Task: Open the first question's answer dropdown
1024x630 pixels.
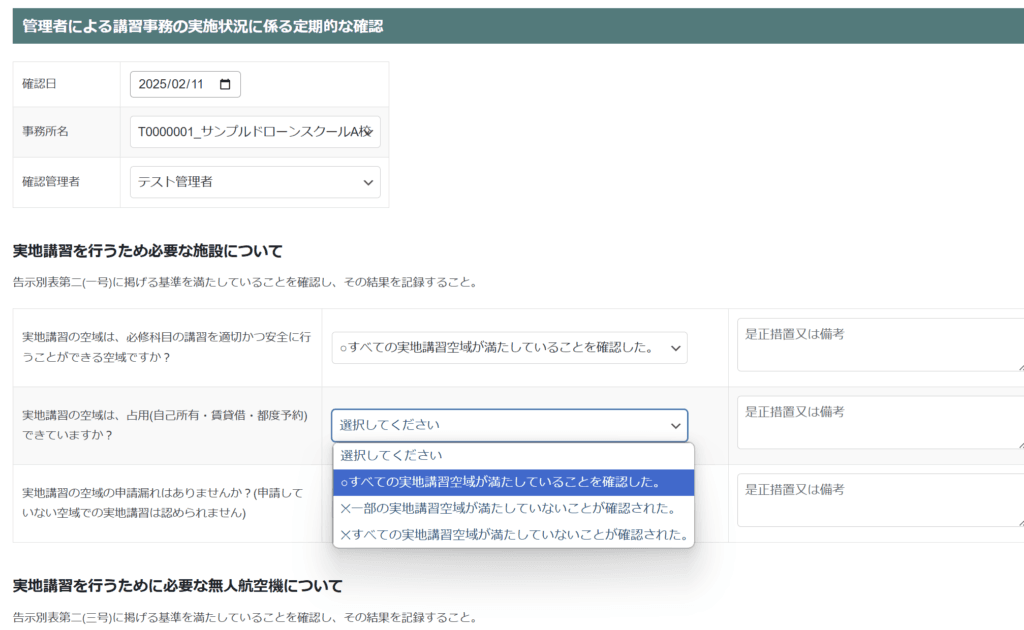Action: [509, 347]
